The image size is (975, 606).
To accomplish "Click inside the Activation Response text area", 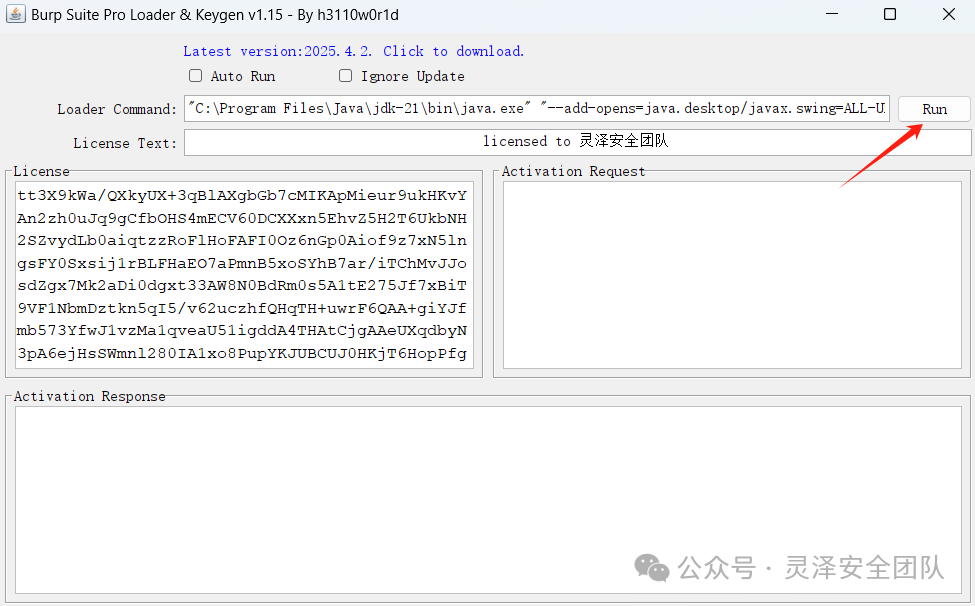I will tap(488, 500).
